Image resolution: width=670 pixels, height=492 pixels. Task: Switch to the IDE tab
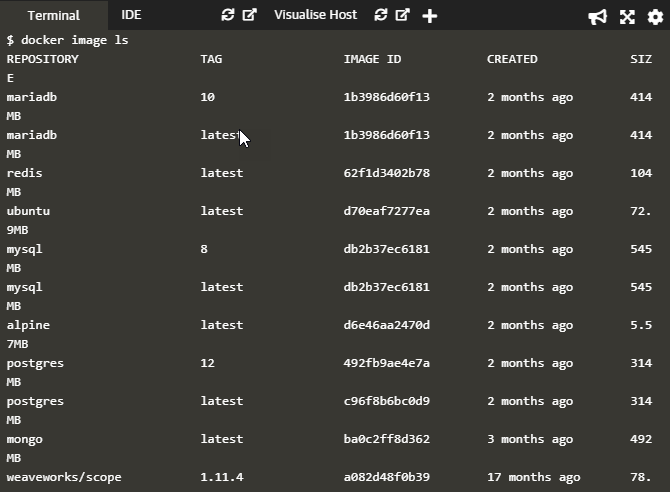(131, 15)
